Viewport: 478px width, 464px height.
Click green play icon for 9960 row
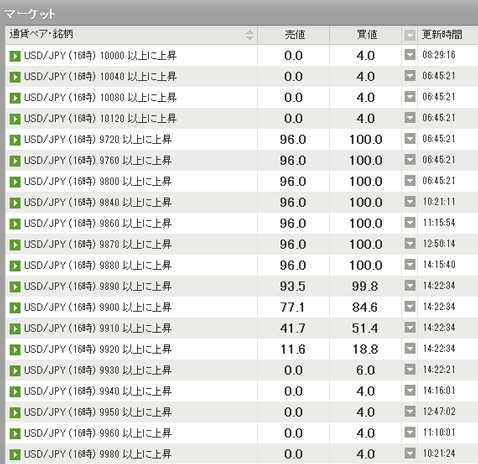click(x=15, y=434)
